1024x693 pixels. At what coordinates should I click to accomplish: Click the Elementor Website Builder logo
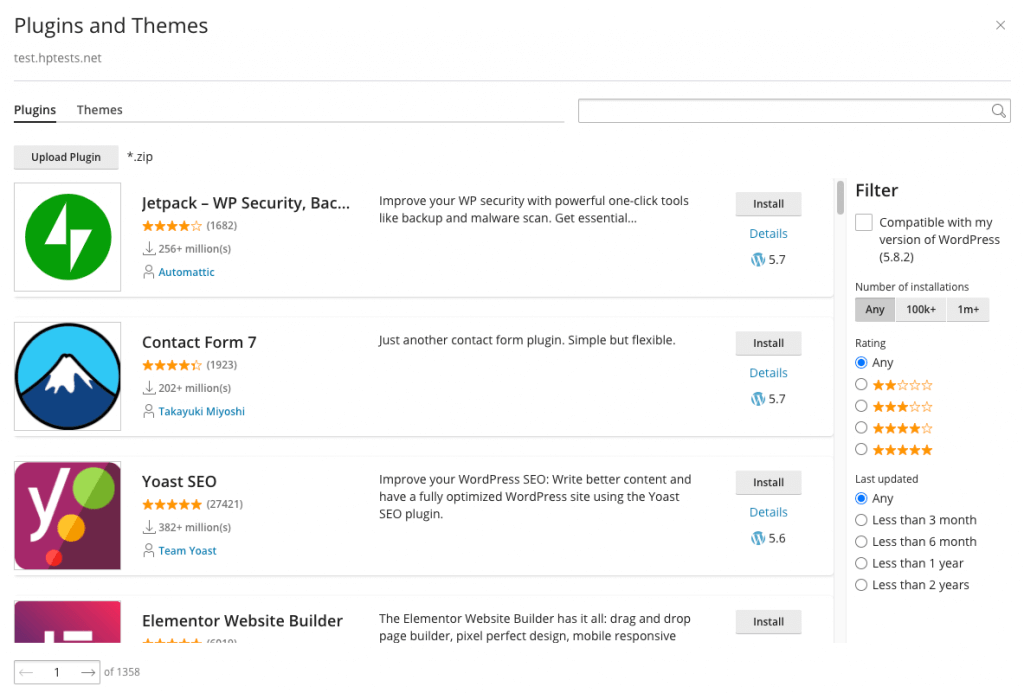pyautogui.click(x=68, y=621)
